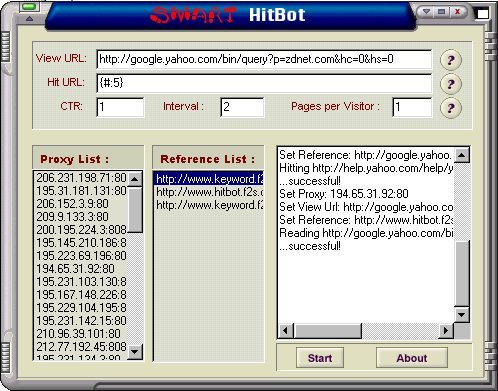498x391 pixels.
Task: Click log panel scroll-up arrow
Action: (462, 155)
